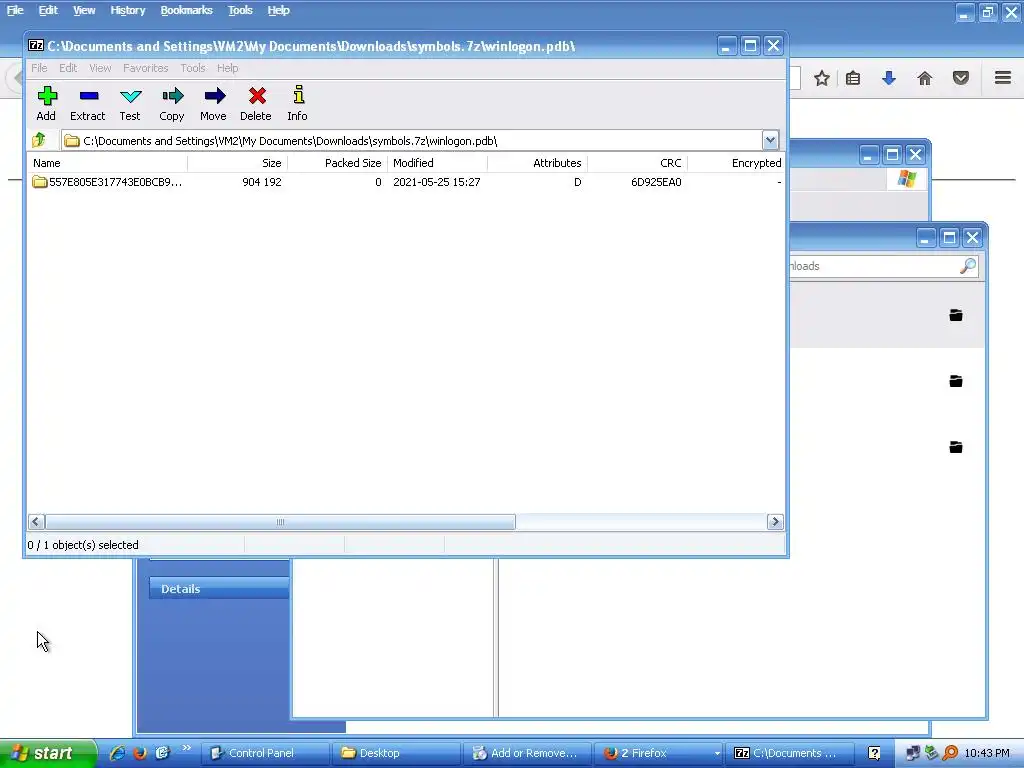Open Firefox bookmarks list icon
Viewport: 1024px width, 768px height.
(853, 78)
